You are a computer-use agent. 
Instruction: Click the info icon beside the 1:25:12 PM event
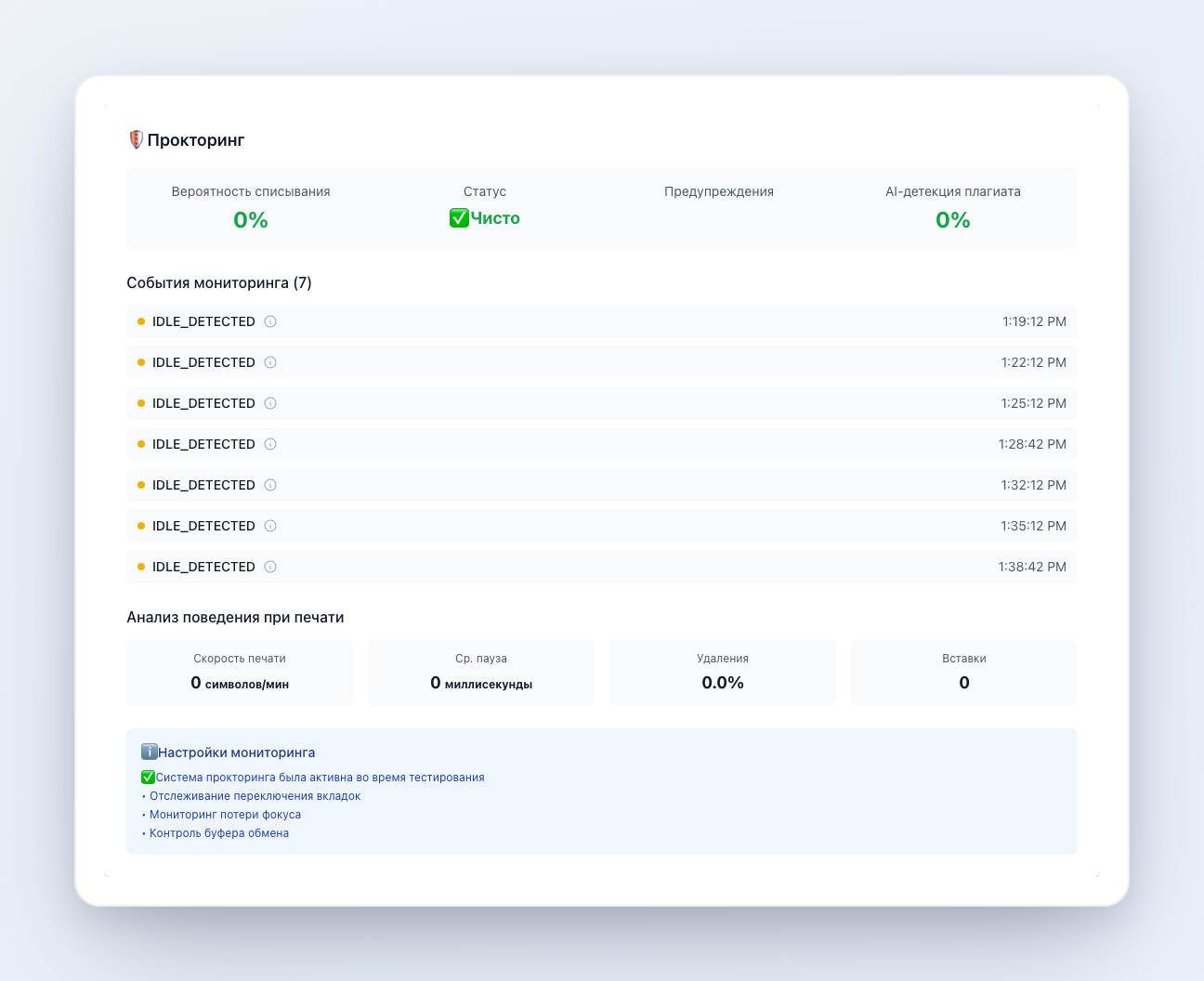click(270, 403)
